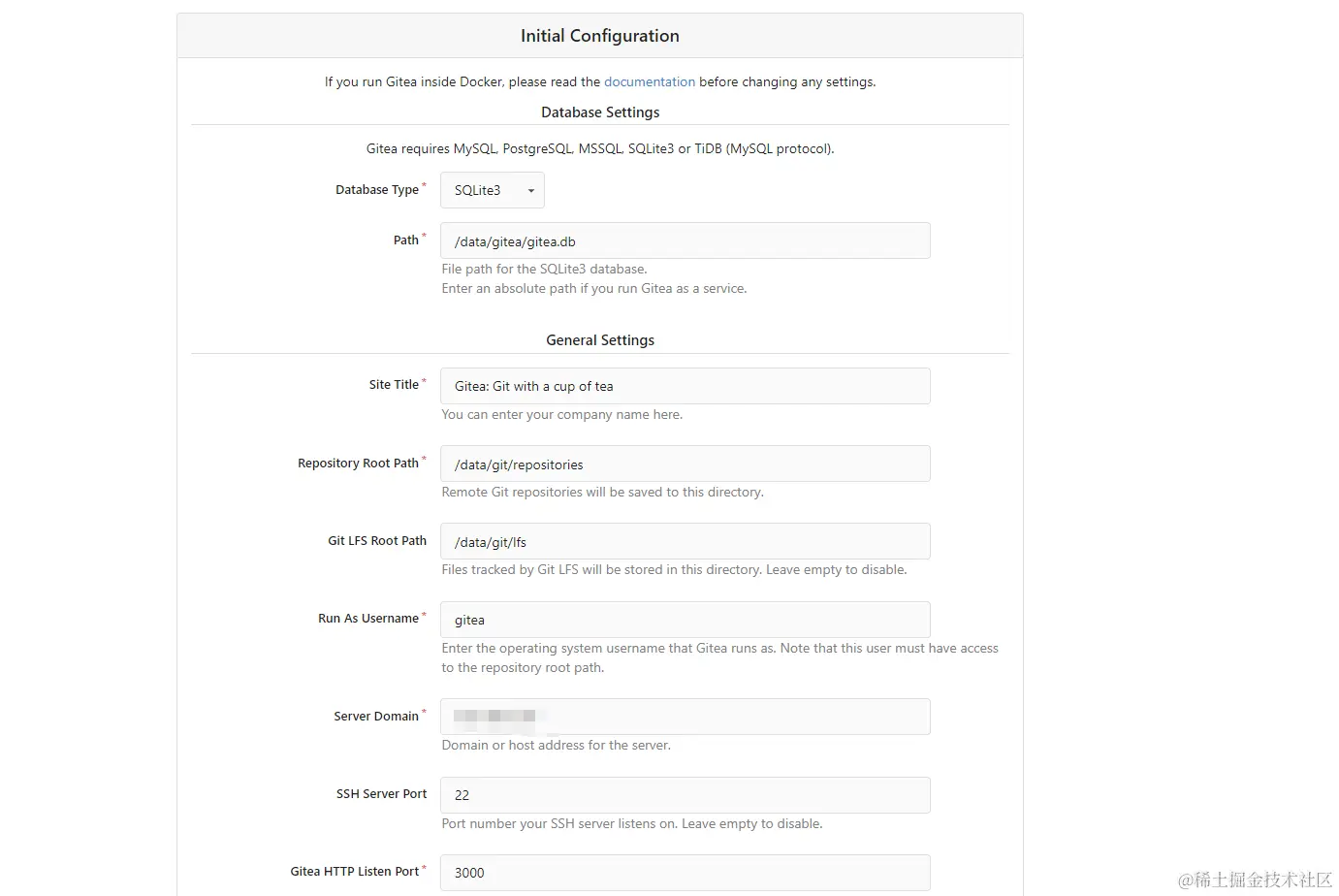Screen dimensions: 1339x896
Task: Click the Initial Configuration header title
Action: [599, 36]
